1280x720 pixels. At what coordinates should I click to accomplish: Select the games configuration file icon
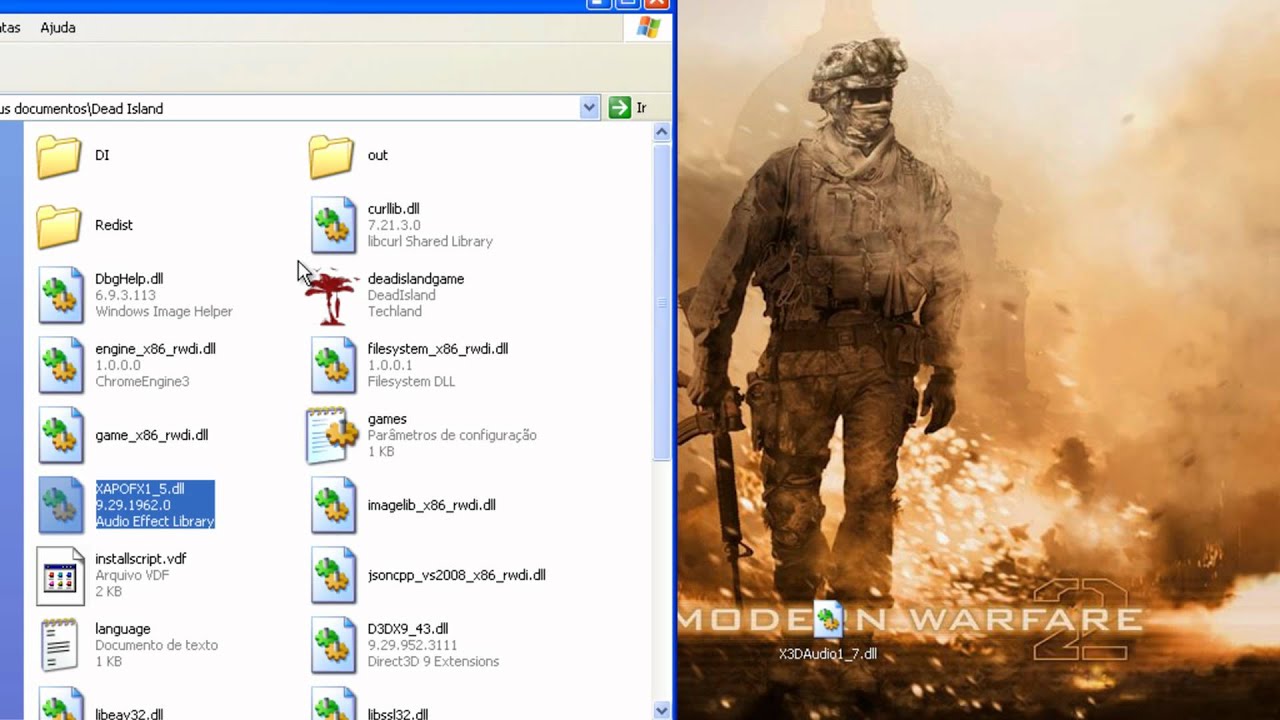tap(332, 435)
